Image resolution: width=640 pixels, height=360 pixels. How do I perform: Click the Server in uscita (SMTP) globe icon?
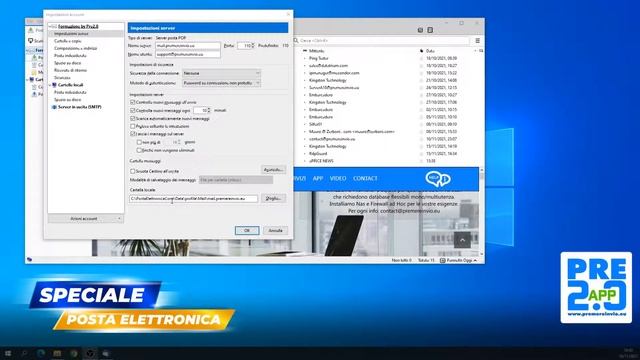[x=54, y=107]
